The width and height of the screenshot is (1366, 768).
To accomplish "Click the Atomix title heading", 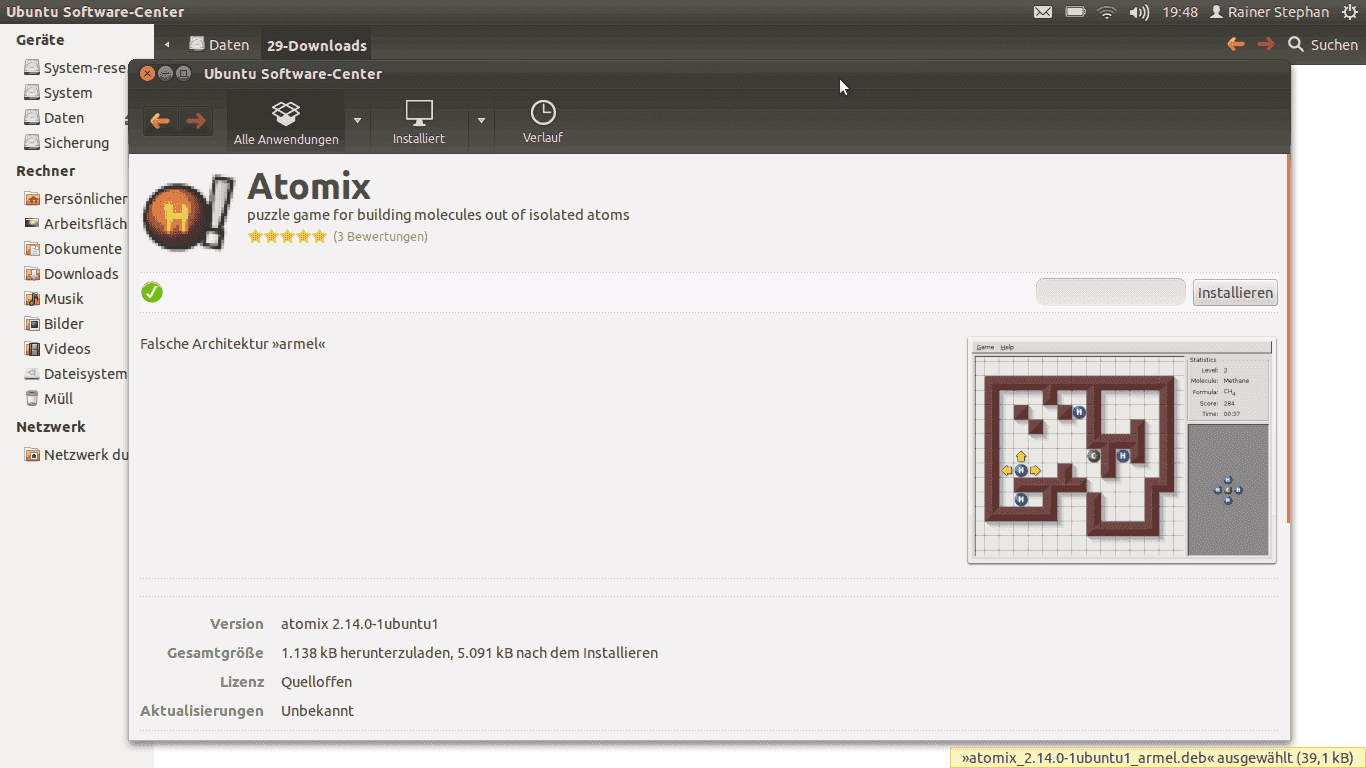I will [x=309, y=186].
